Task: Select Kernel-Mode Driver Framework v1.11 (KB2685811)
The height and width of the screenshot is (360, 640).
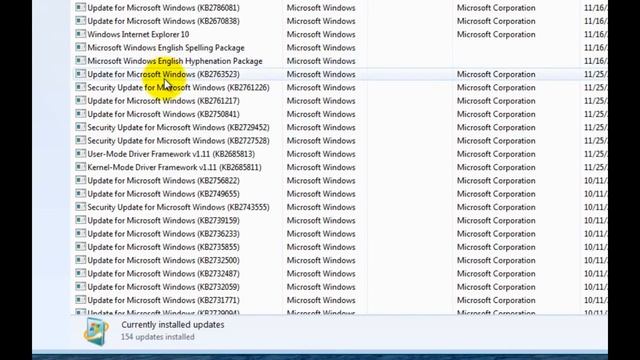Action: pyautogui.click(x=174, y=167)
